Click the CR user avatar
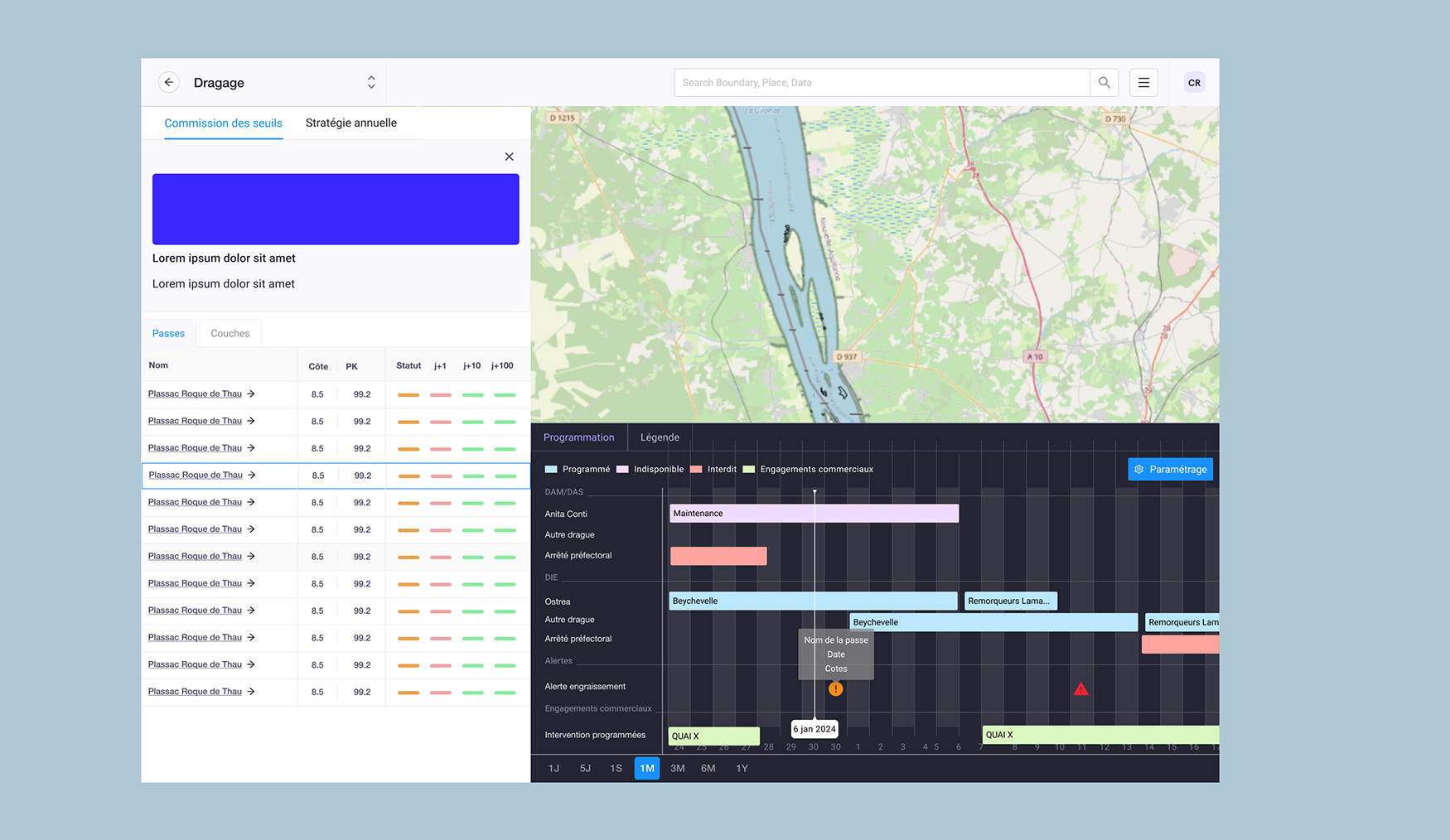The height and width of the screenshot is (840, 1450). [x=1194, y=82]
